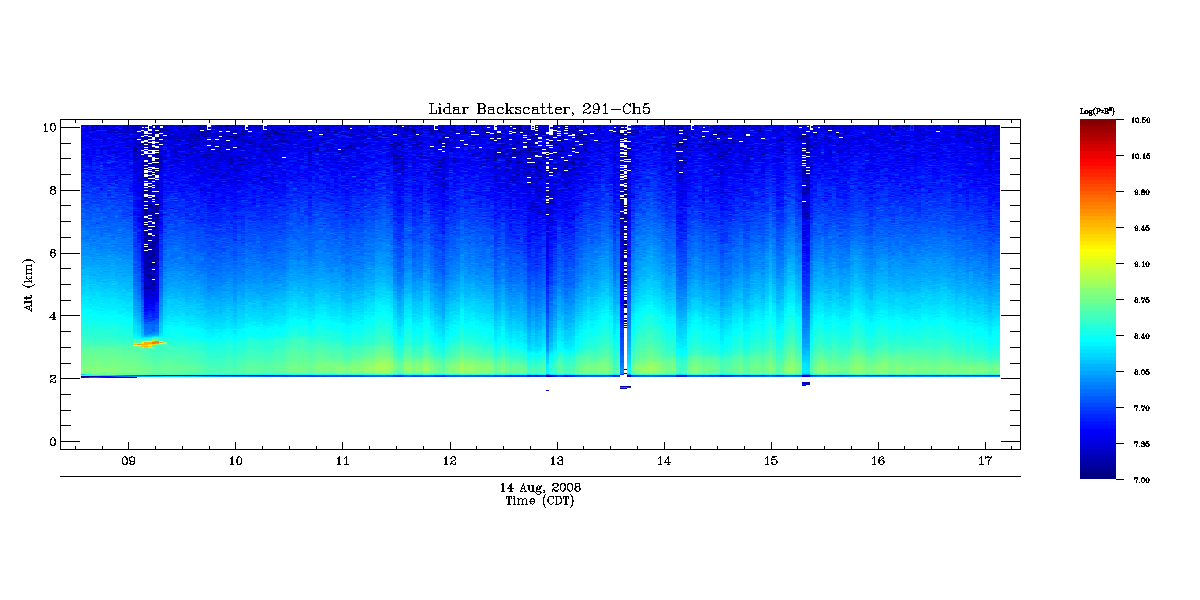Screen dimensions: 1200x600
Task: Click the colorbar value '8.05'
Action: point(1141,372)
